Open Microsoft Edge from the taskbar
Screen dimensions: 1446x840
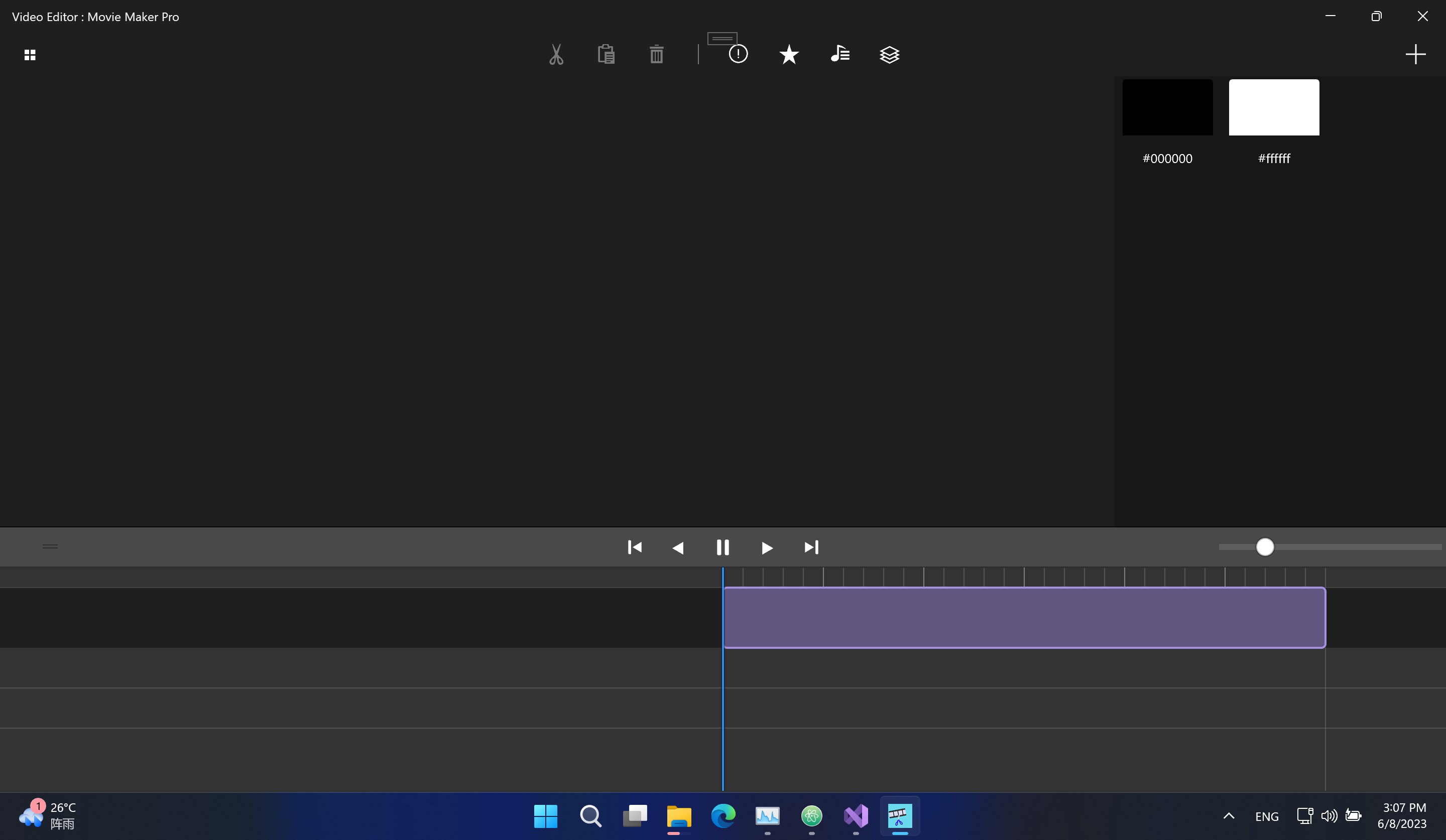click(723, 816)
